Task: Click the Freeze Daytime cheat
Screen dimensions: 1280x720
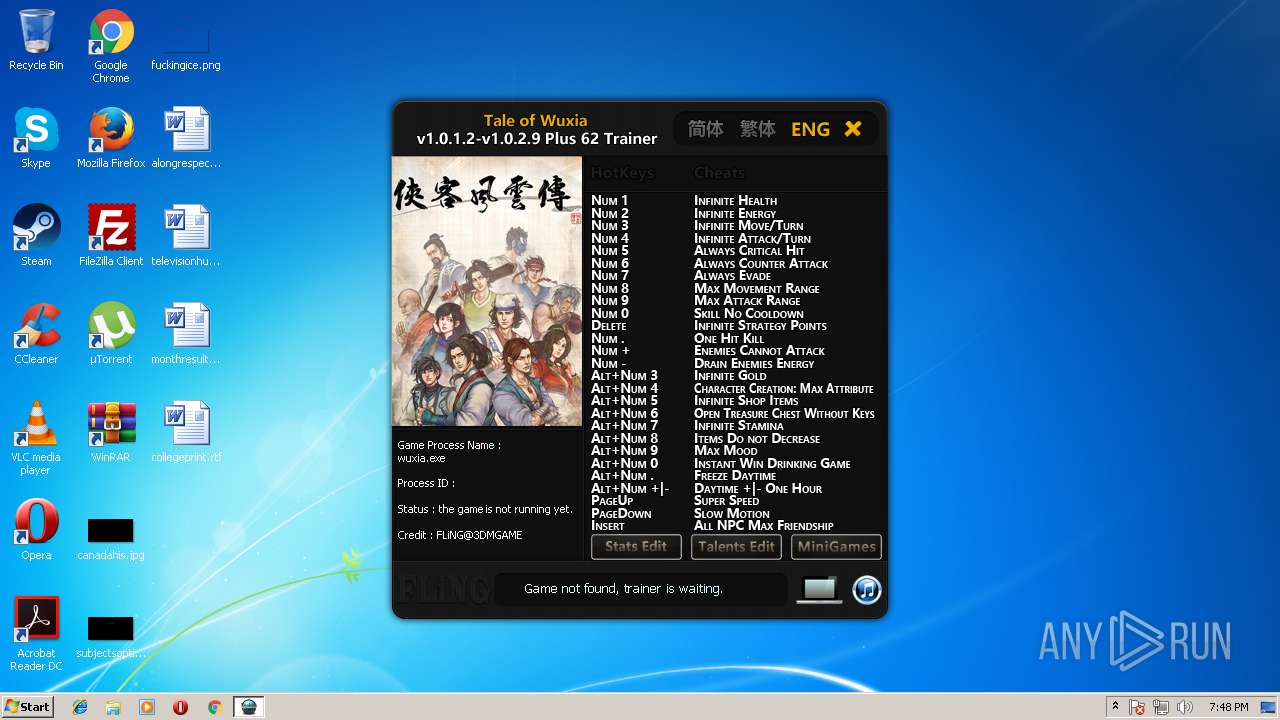Action: (735, 476)
